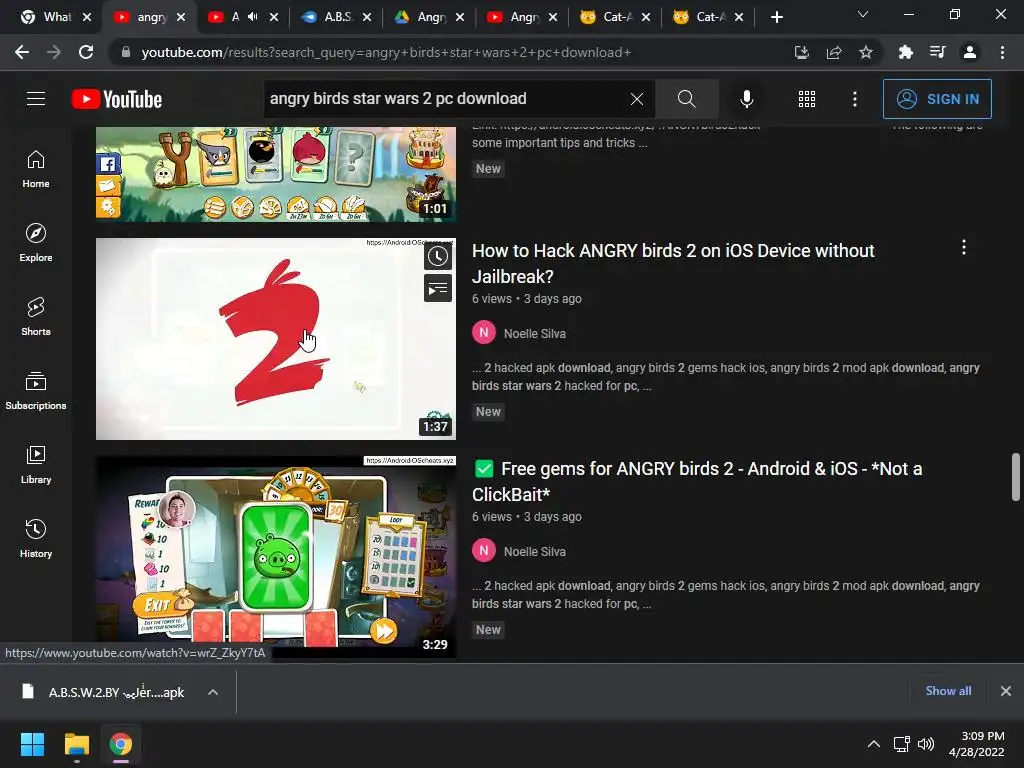Play the 1:01 Angry Birds thumbnail video
Screen dimensions: 1024x768
point(276,174)
